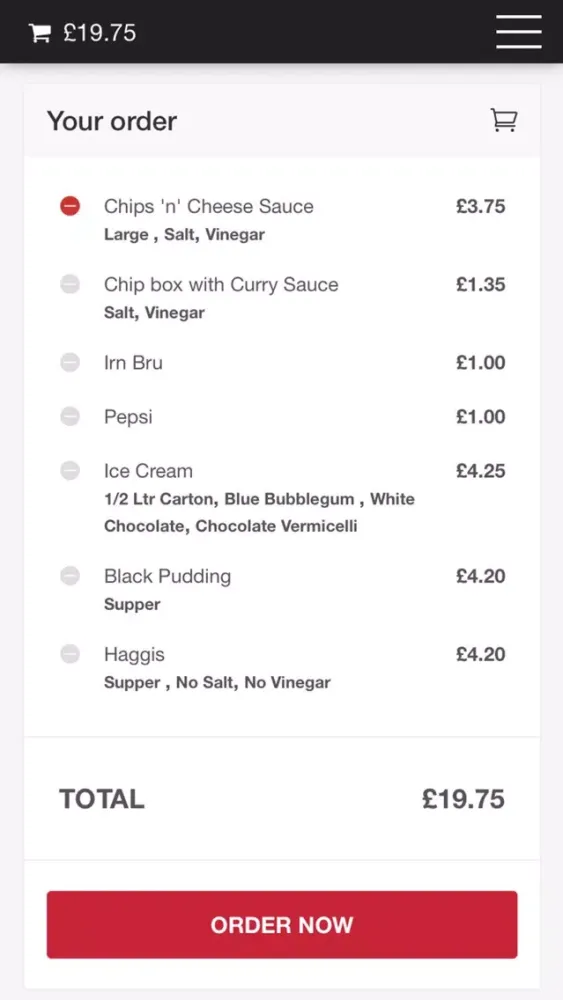Screen dimensions: 563x1000
Task: Remove Chips 'n' Cheese Sauce from order
Action: point(70,206)
